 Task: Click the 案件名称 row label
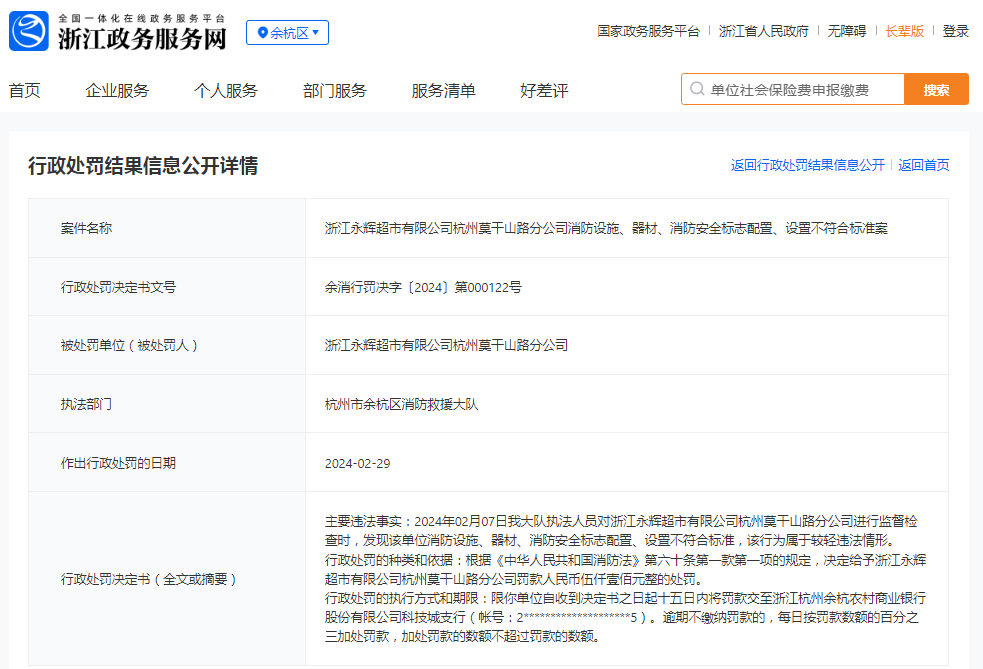click(87, 228)
